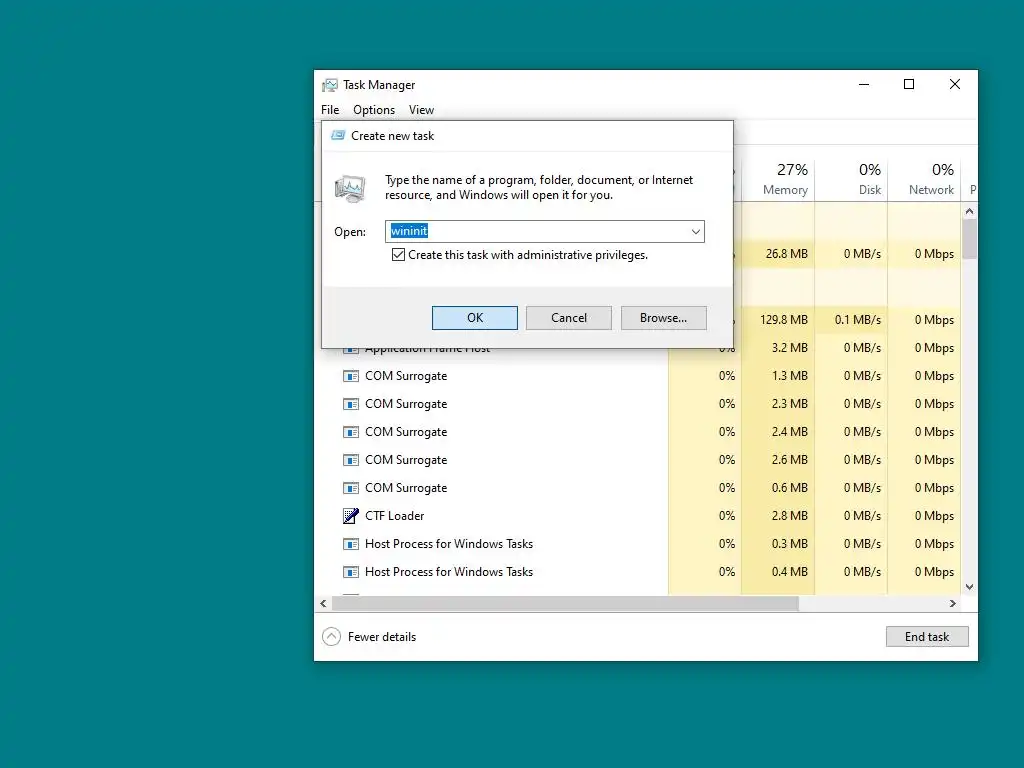Click the Task Manager title bar icon
Viewport: 1024px width, 768px height.
(330, 85)
